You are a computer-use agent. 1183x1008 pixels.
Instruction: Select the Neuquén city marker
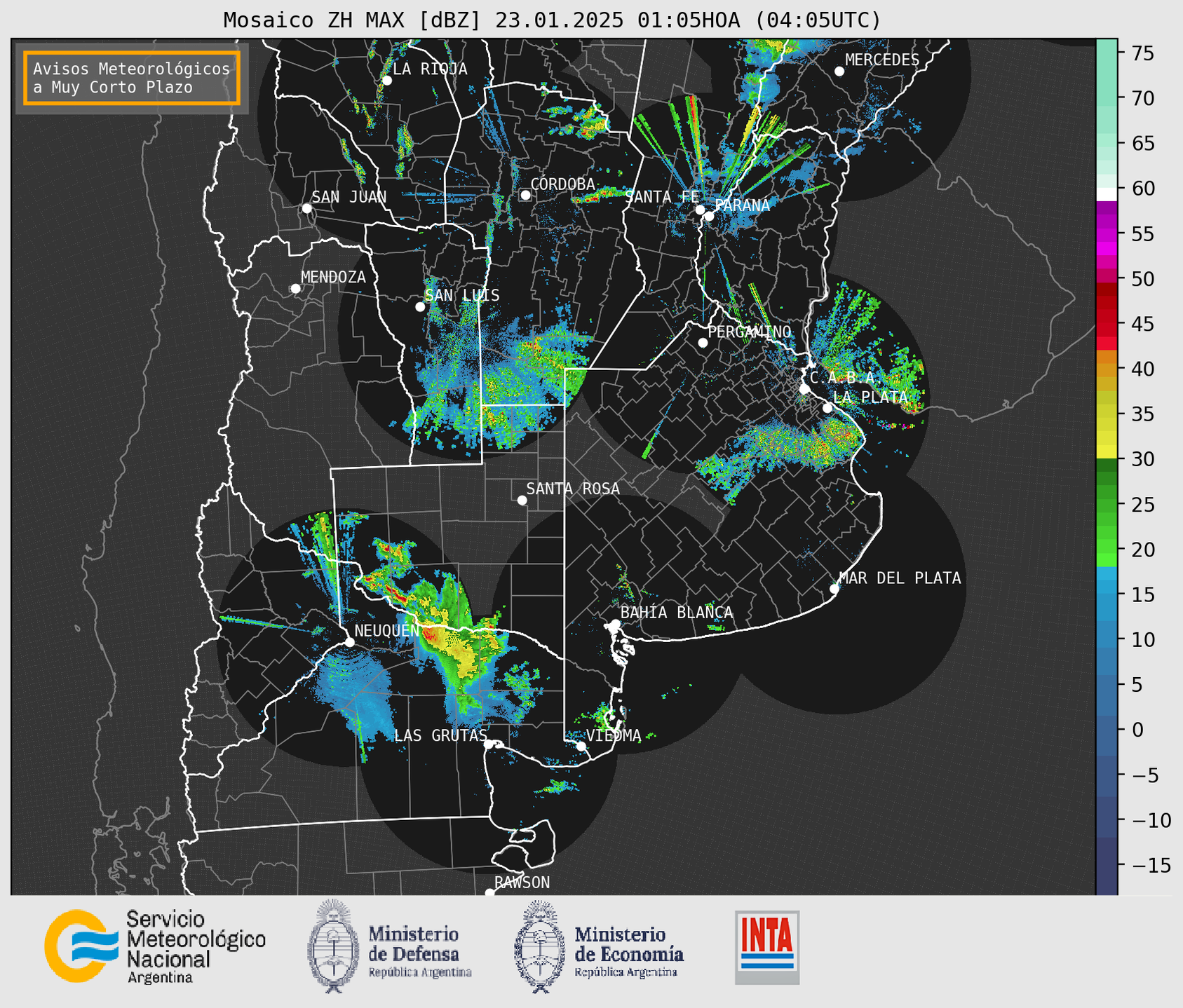[349, 642]
